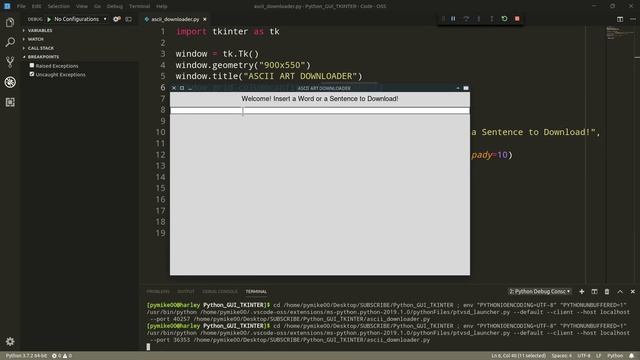The width and height of the screenshot is (640, 360).
Task: Open the Go menu
Action: click(97, 6)
